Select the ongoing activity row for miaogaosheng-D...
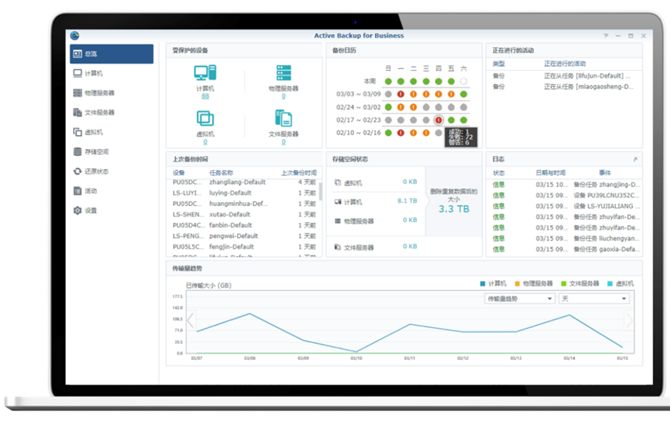 (x=564, y=87)
